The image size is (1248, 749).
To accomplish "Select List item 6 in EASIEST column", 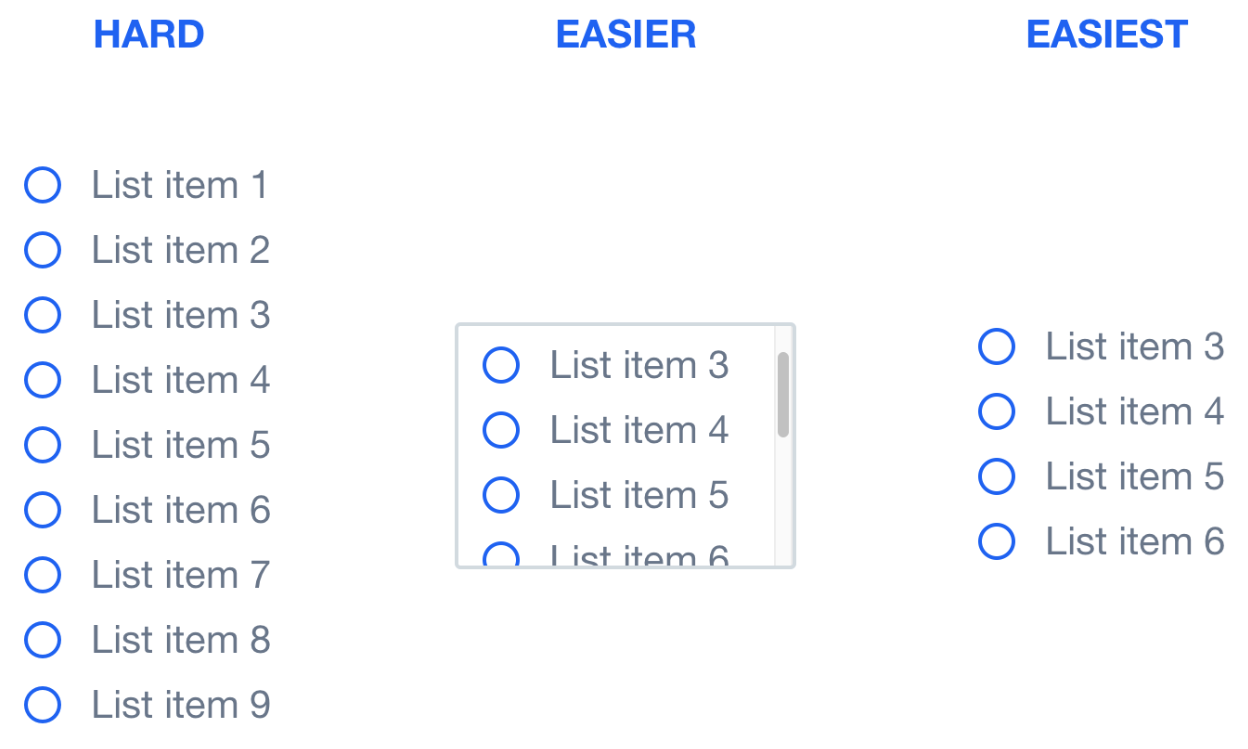I will (997, 542).
